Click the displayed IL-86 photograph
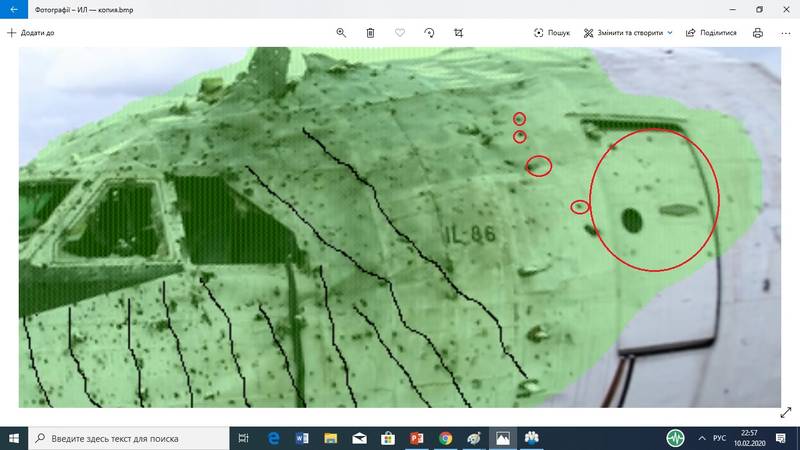This screenshot has width=800, height=450. (400, 228)
